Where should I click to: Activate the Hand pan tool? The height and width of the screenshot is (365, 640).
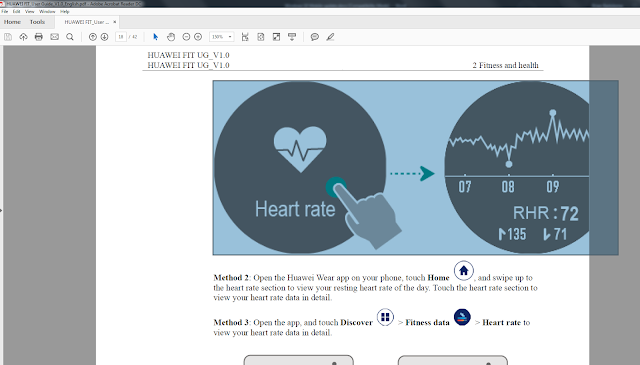point(171,37)
